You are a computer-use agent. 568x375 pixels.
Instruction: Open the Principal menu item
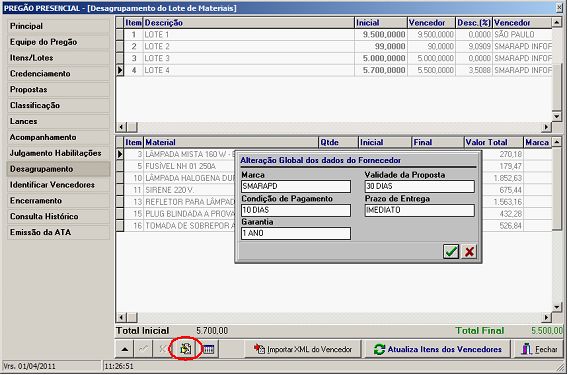click(x=58, y=26)
